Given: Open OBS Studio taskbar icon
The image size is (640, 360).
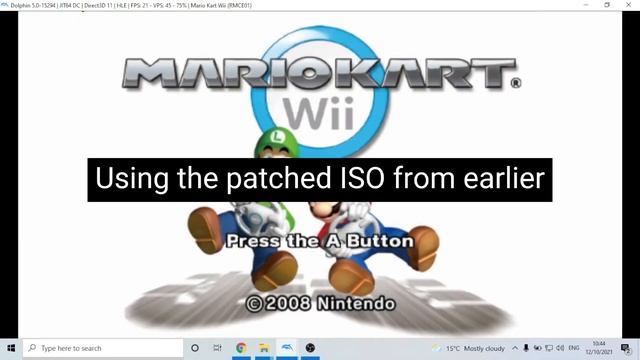Looking at the screenshot, I should pyautogui.click(x=310, y=348).
